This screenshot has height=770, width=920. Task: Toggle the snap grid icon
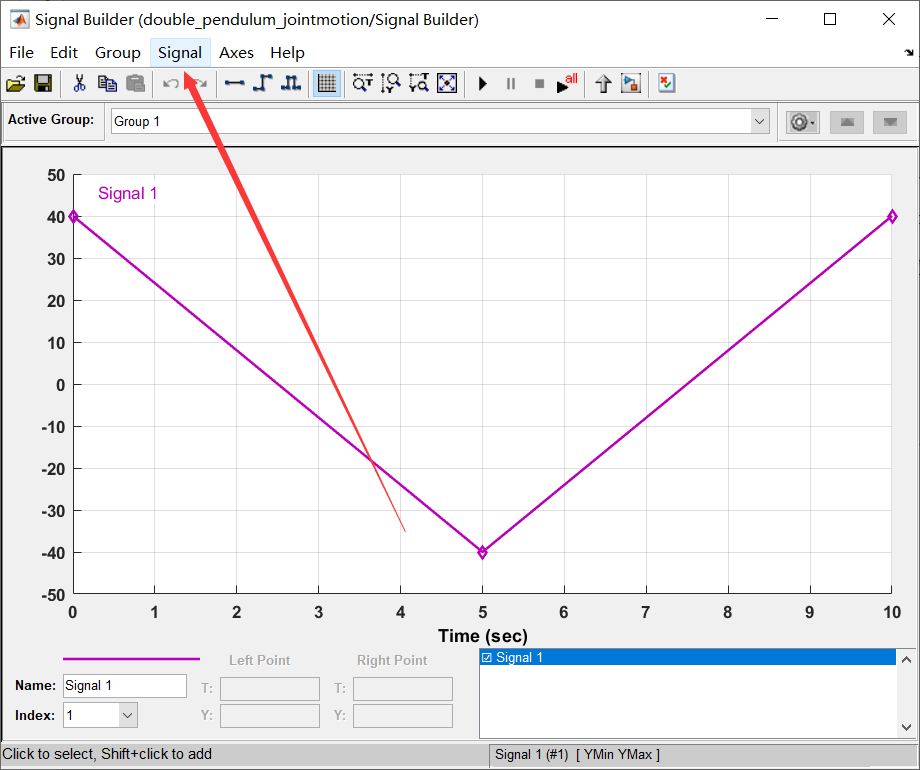click(x=327, y=84)
